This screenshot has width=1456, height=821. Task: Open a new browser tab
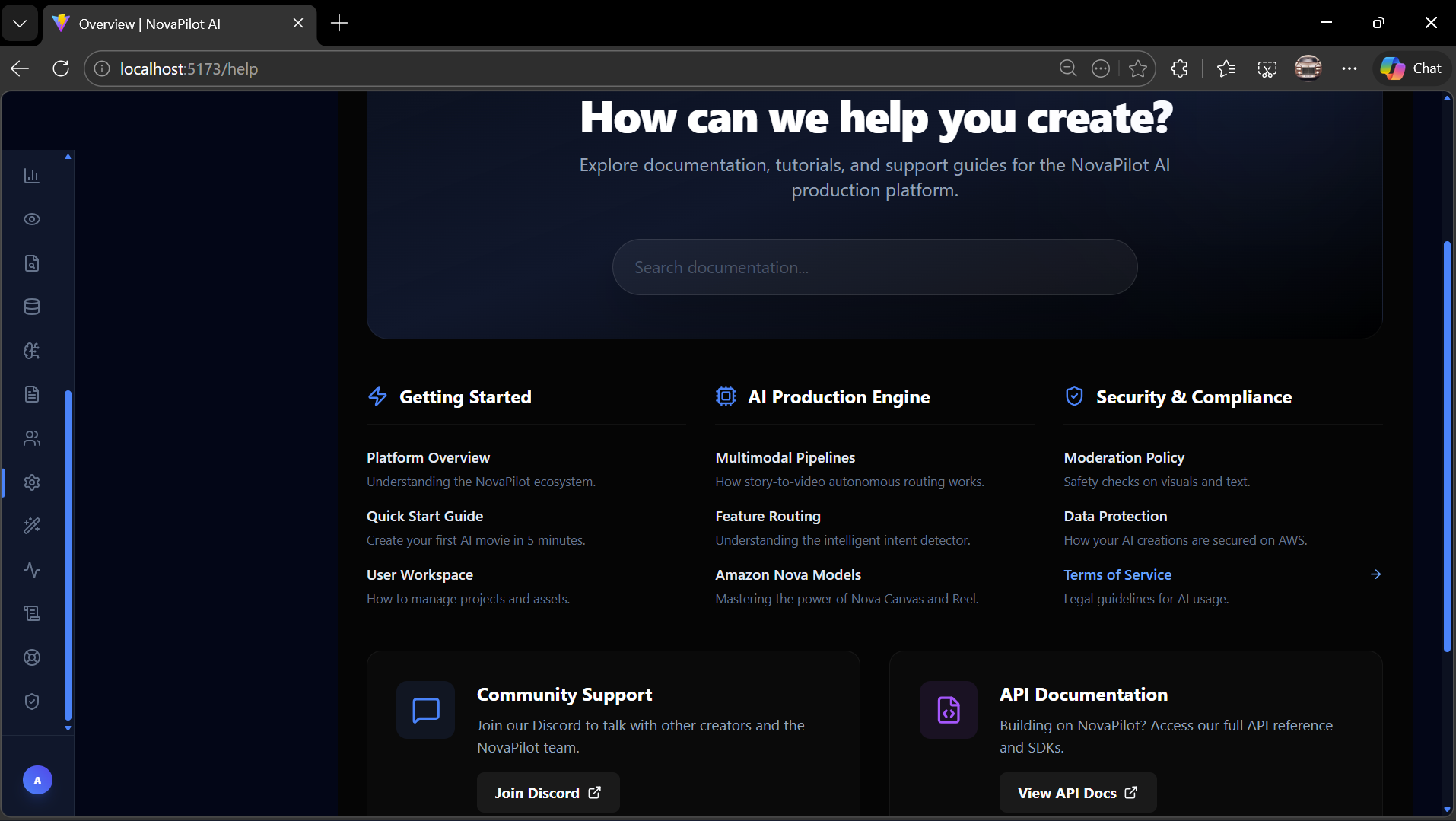coord(339,24)
